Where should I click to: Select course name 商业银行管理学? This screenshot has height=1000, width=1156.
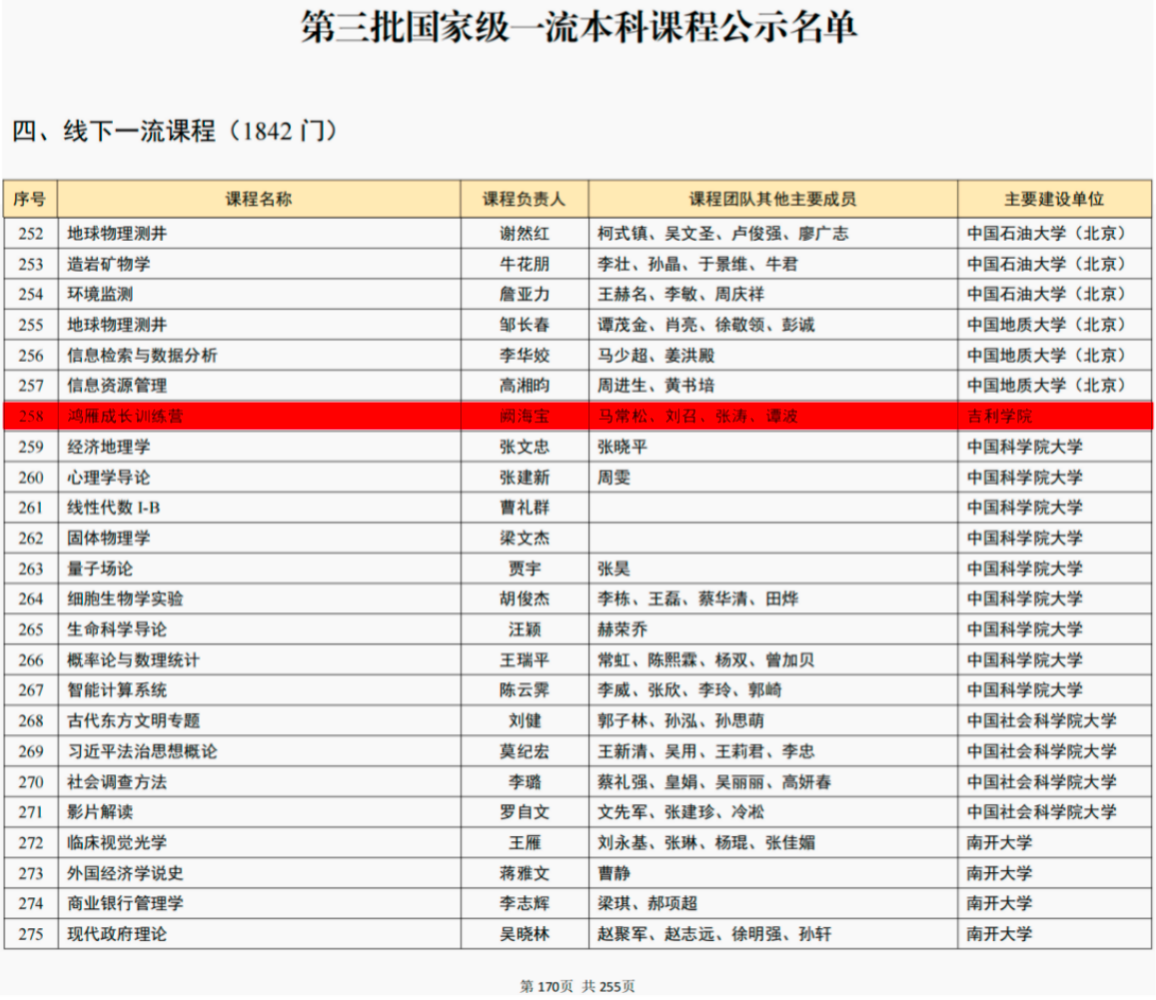click(125, 903)
